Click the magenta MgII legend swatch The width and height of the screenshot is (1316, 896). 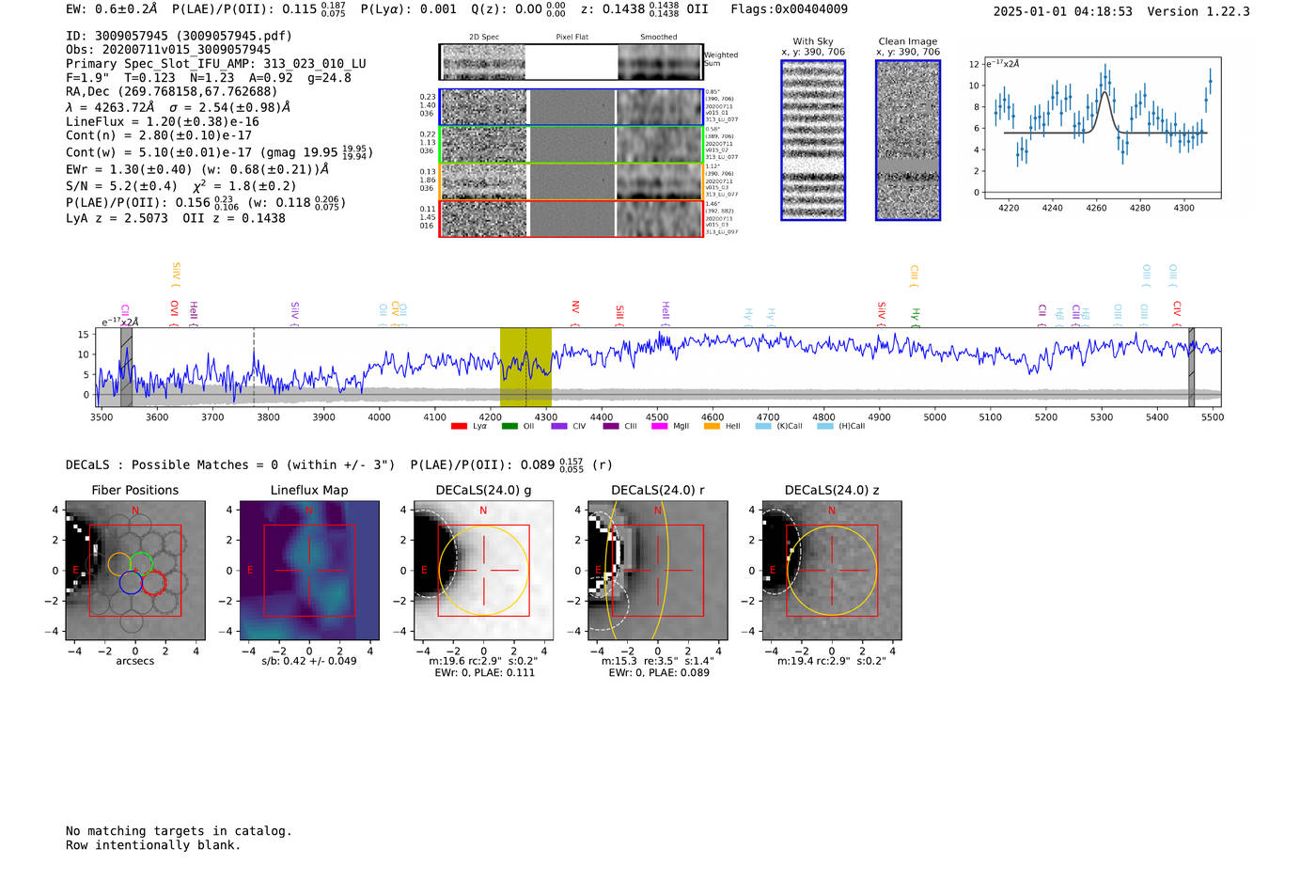[x=659, y=426]
